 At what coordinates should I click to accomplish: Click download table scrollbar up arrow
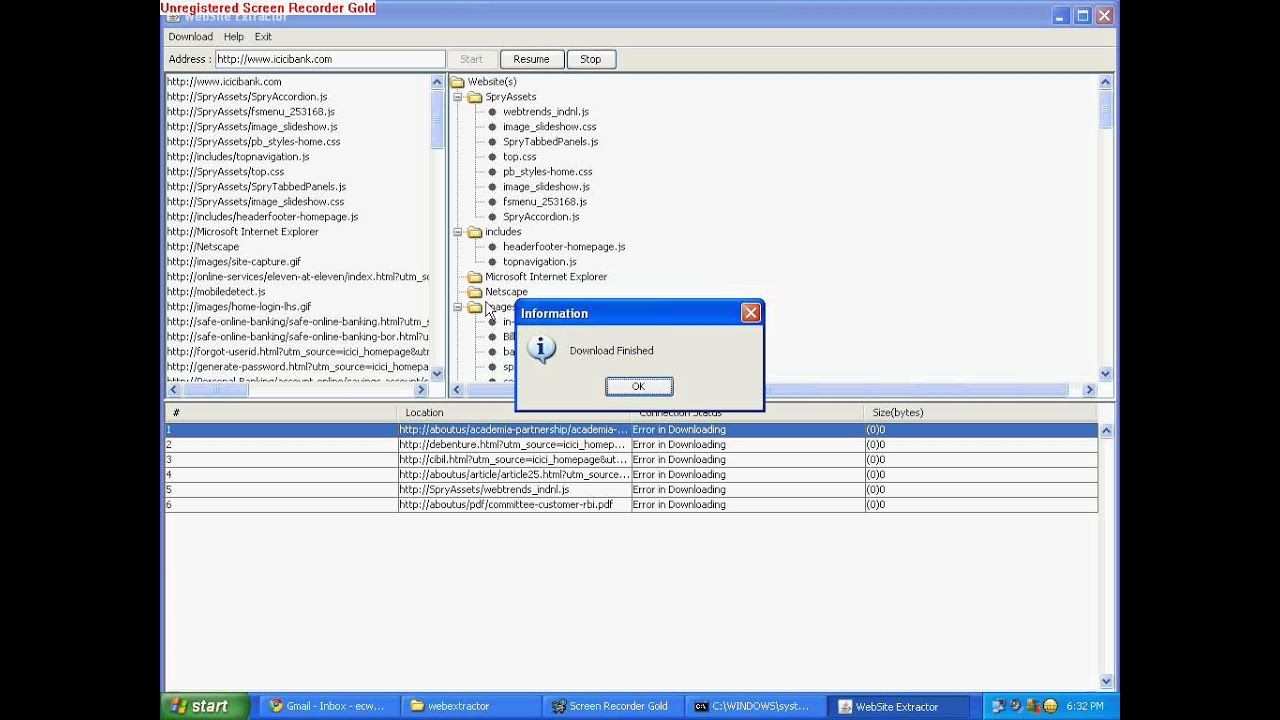[x=1106, y=430]
